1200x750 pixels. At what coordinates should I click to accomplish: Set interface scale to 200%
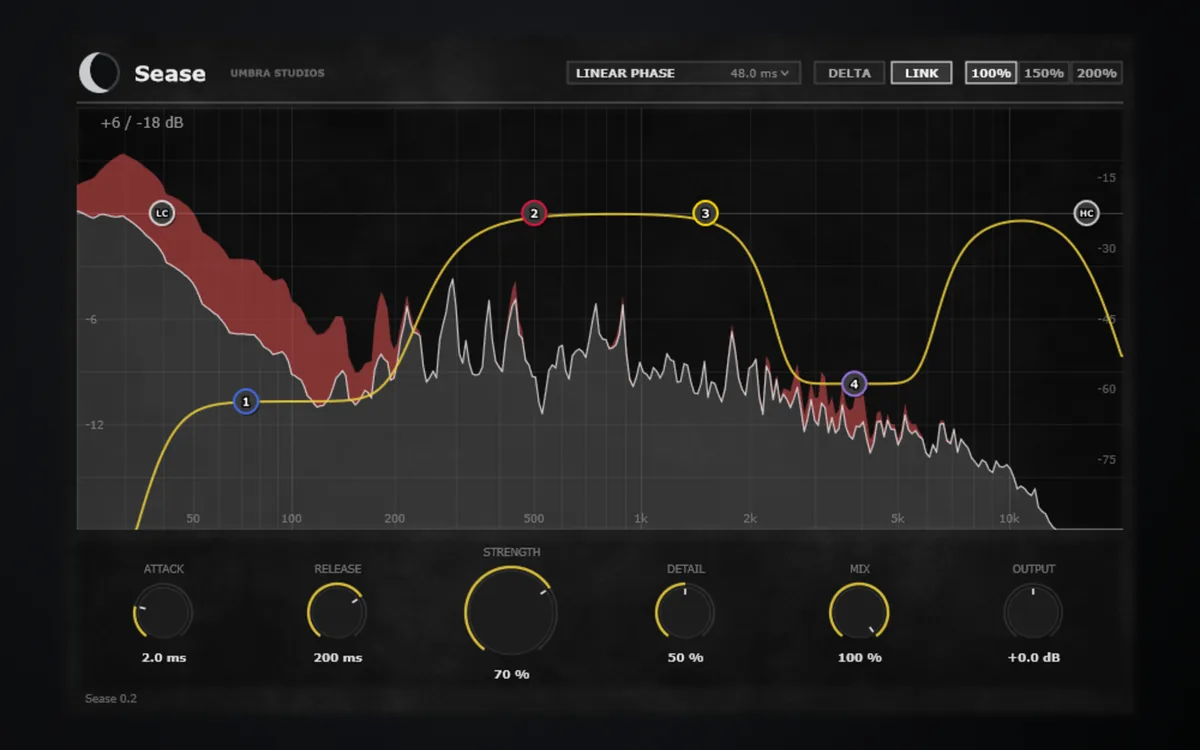pos(1097,73)
